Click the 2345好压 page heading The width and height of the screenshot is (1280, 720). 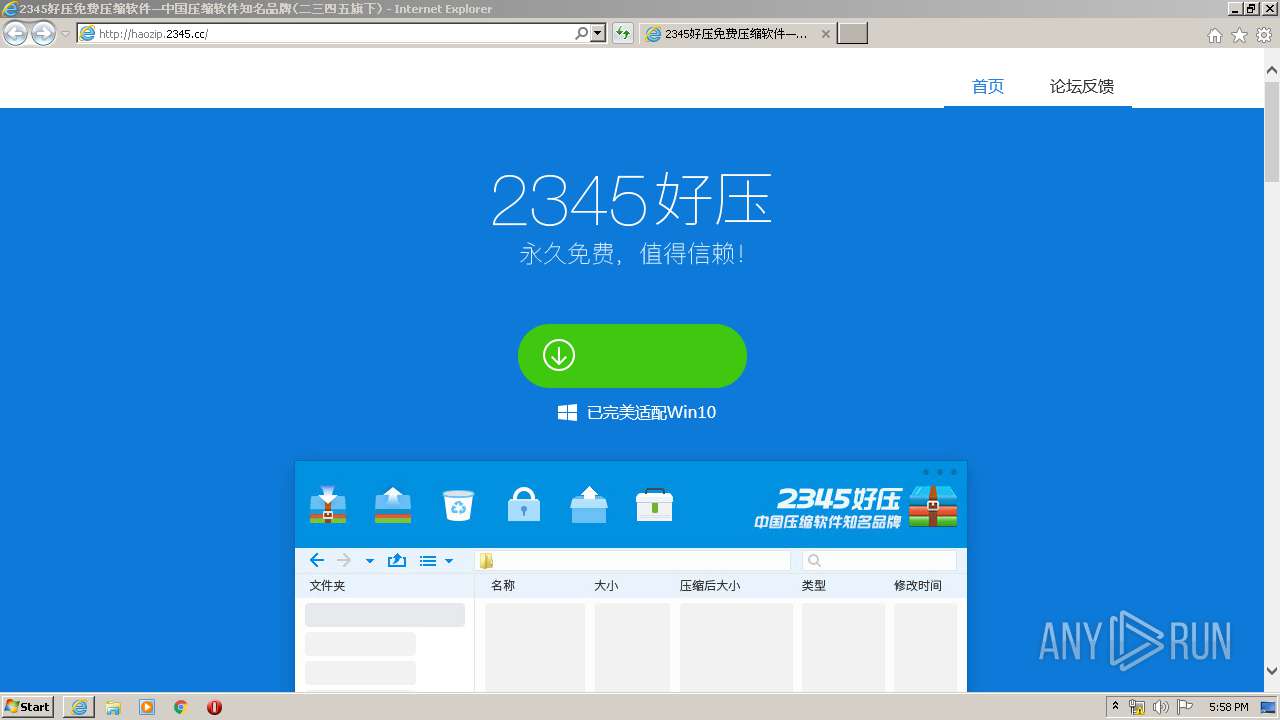tap(632, 200)
